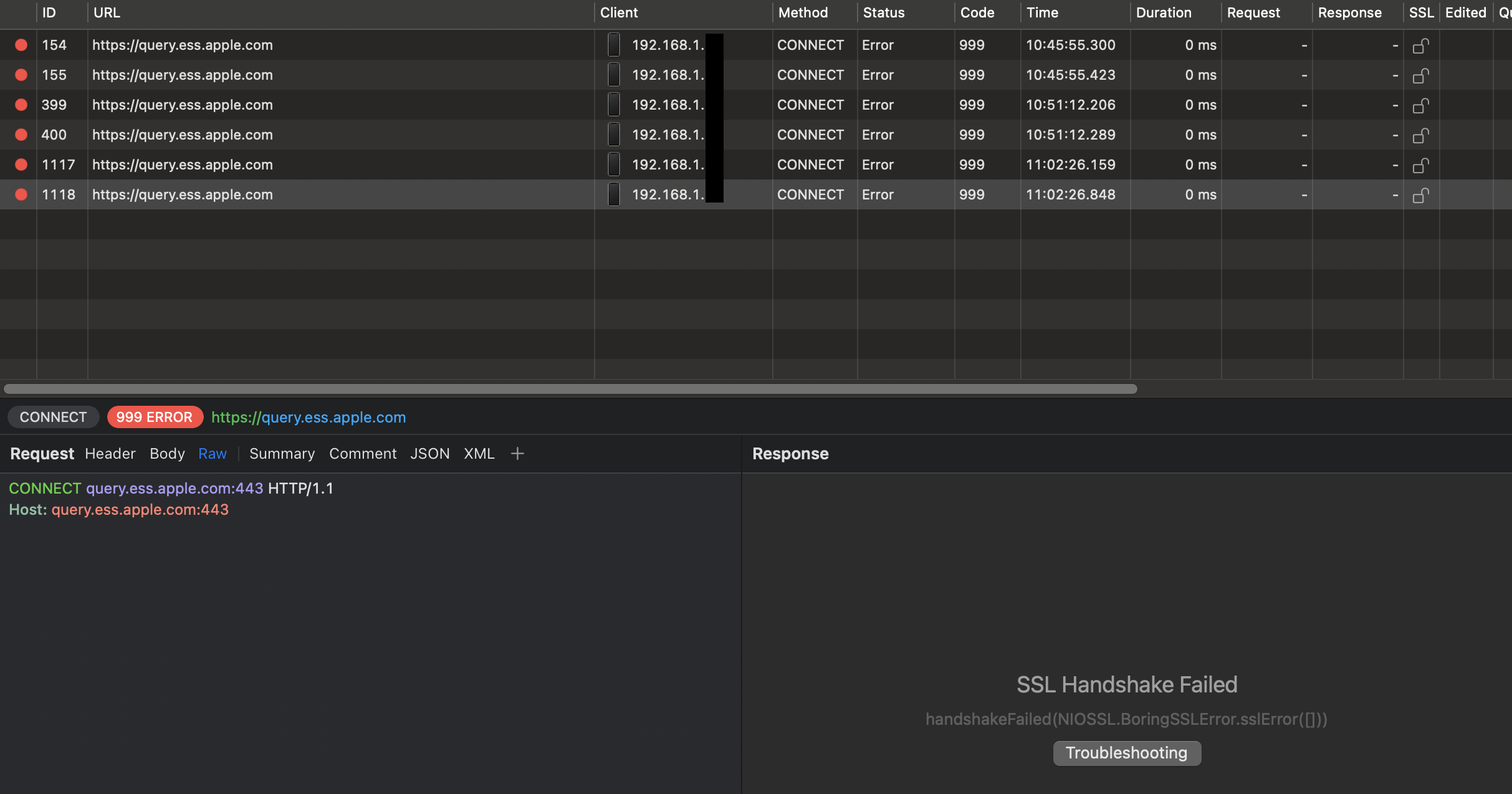Toggle the SSL lock for request 154
The width and height of the screenshot is (1512, 794).
pyautogui.click(x=1422, y=45)
